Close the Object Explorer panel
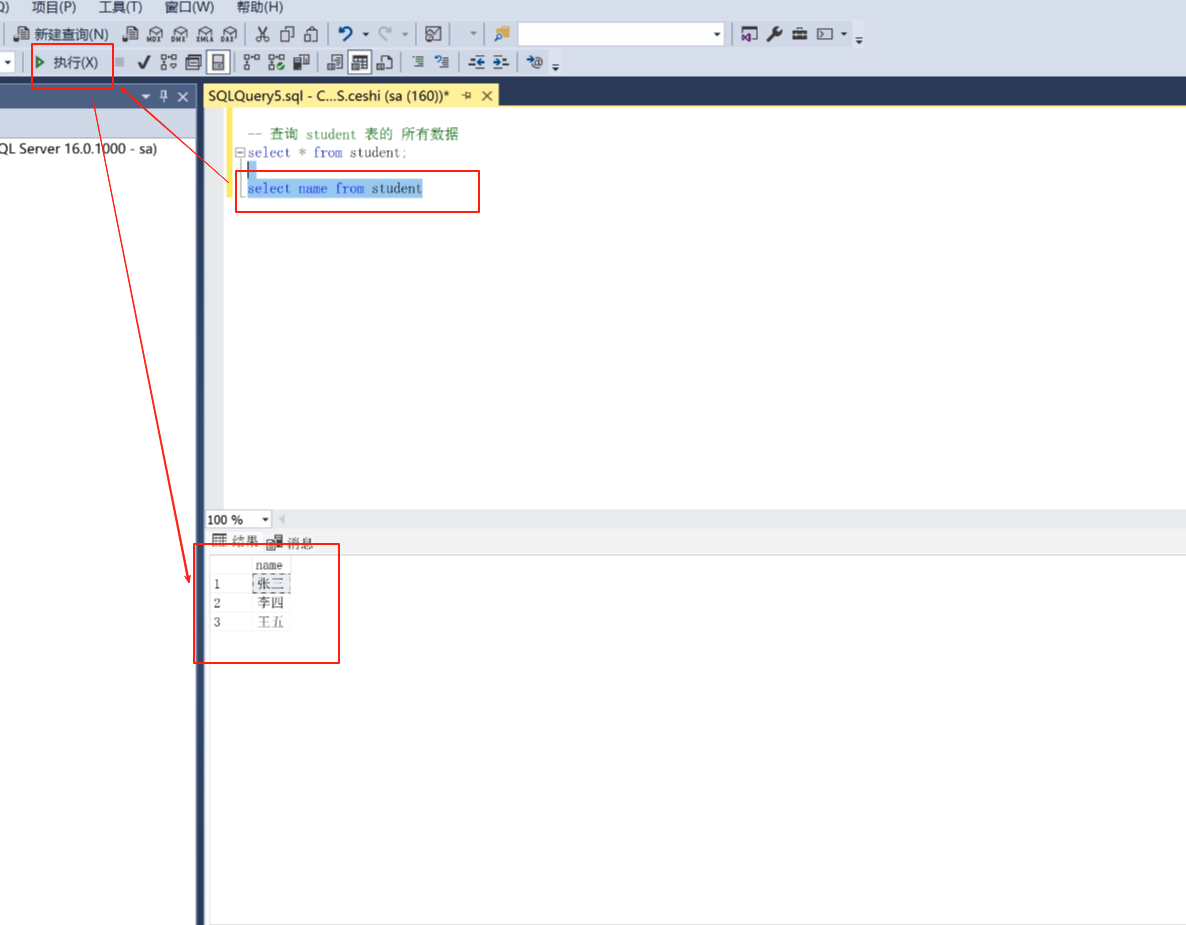This screenshot has width=1186, height=925. [x=183, y=96]
